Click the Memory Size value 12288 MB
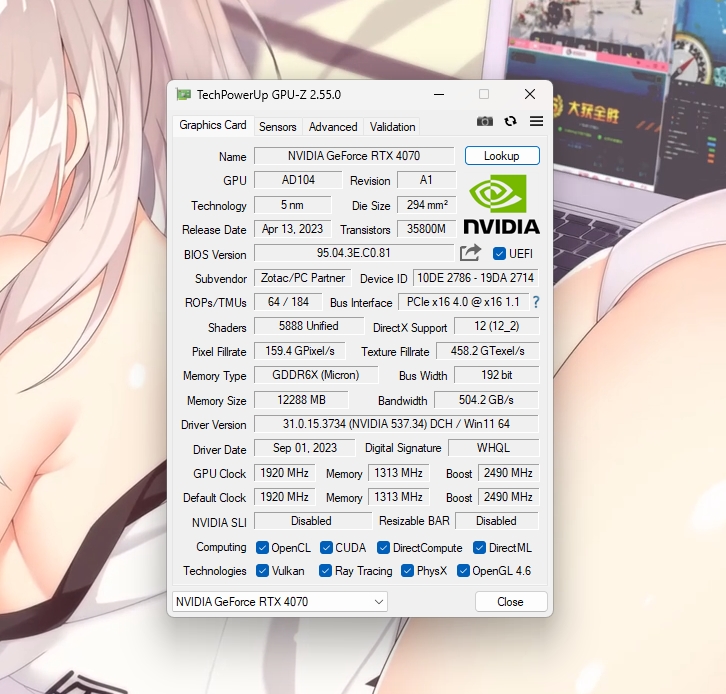Image resolution: width=726 pixels, height=694 pixels. 301,400
